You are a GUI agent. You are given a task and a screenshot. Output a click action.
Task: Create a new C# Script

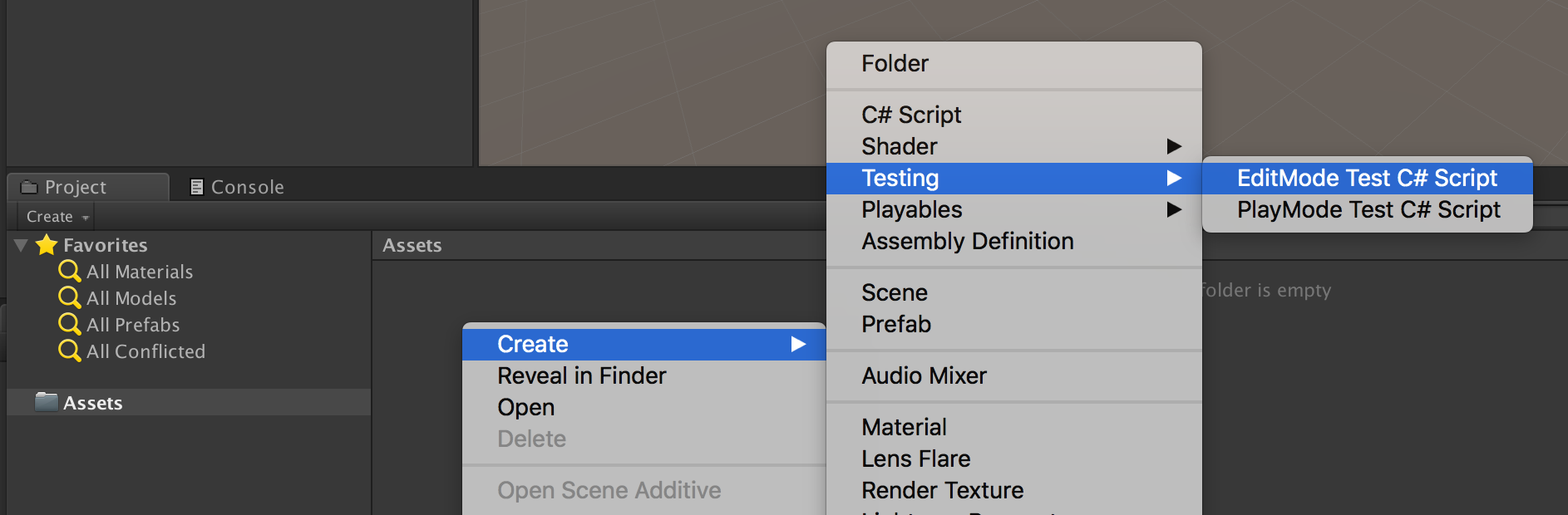point(911,115)
